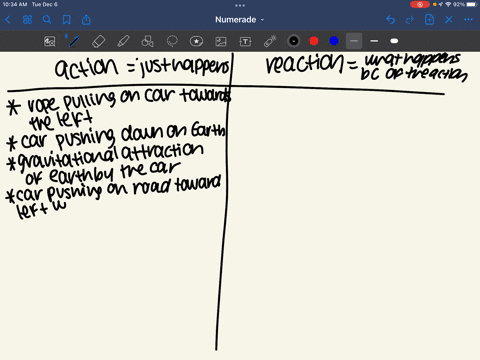Select the medium stroke width

374,41
